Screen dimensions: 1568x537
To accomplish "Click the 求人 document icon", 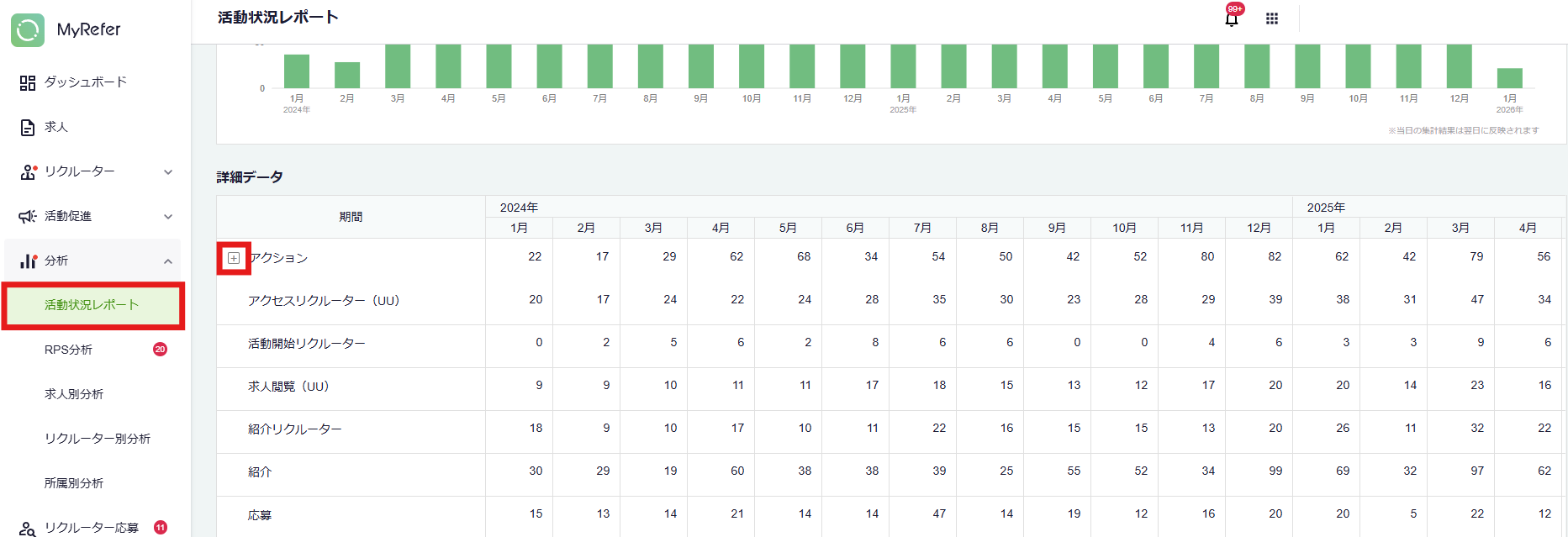I will click(x=28, y=127).
